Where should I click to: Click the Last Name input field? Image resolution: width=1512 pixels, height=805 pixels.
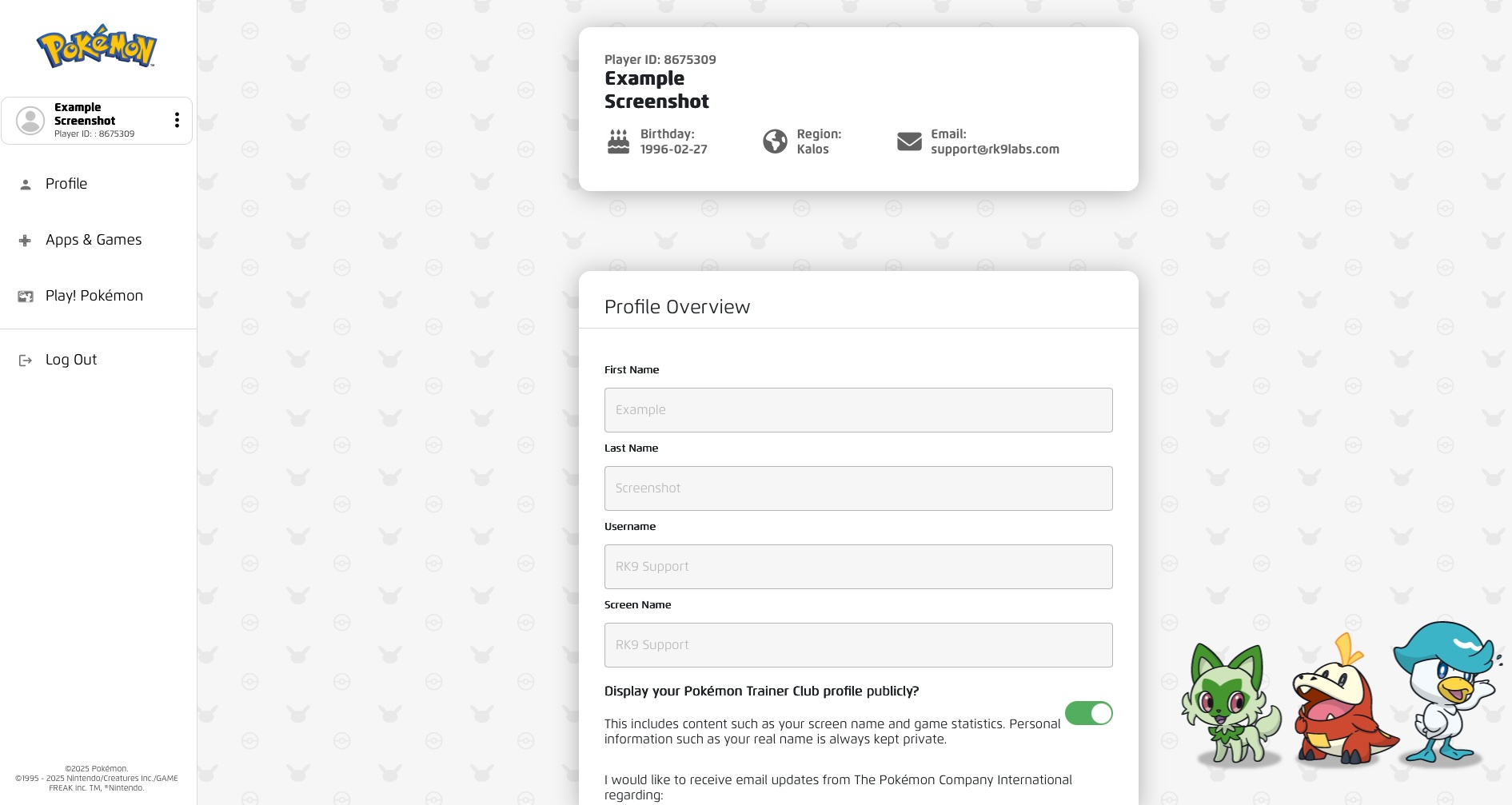point(858,488)
